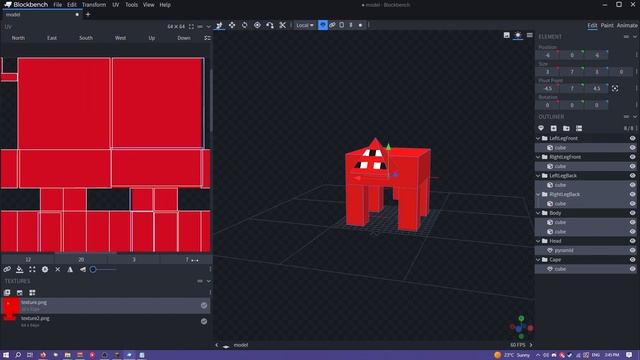Click the UV link icon below editor
The width and height of the screenshot is (640, 360).
7,269
